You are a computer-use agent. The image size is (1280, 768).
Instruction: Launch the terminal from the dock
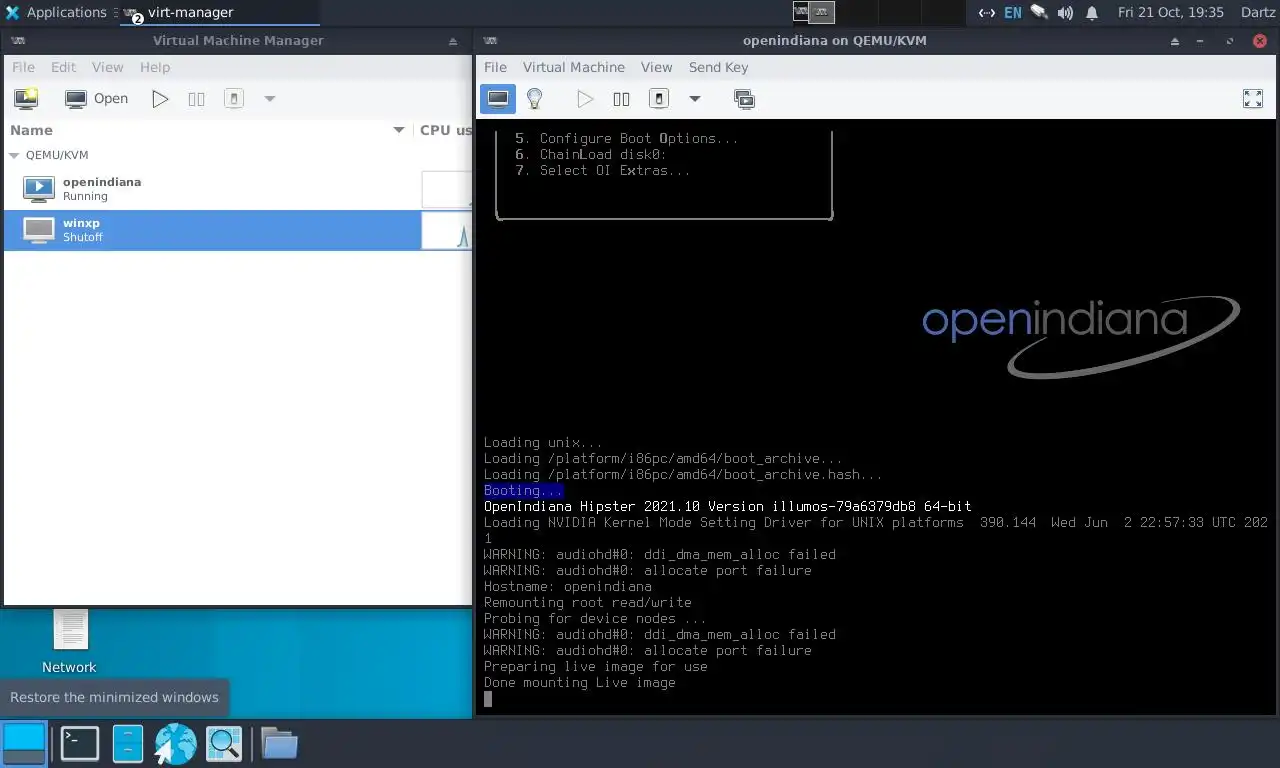pos(80,743)
